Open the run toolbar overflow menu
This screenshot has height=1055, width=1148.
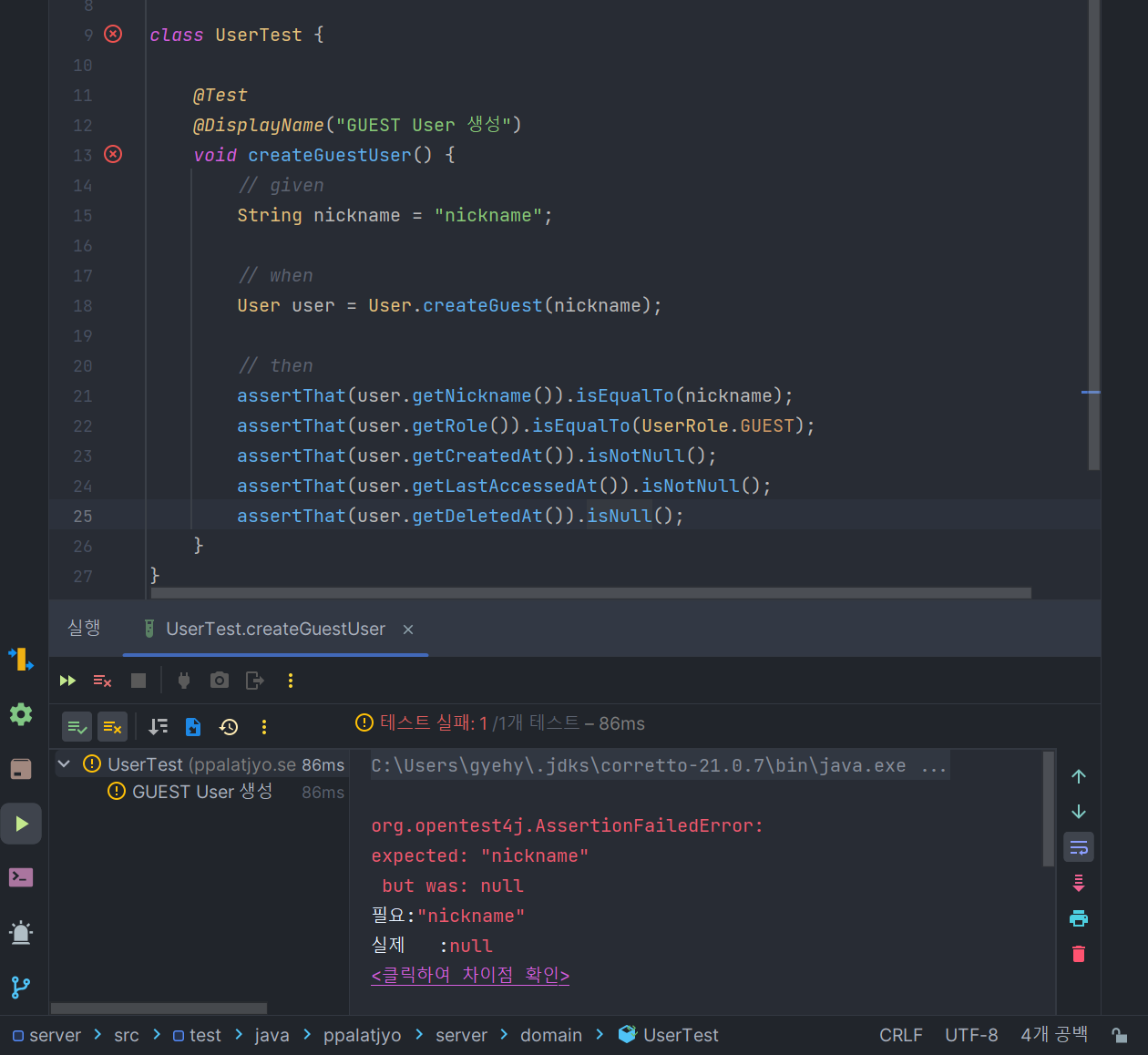coord(290,681)
